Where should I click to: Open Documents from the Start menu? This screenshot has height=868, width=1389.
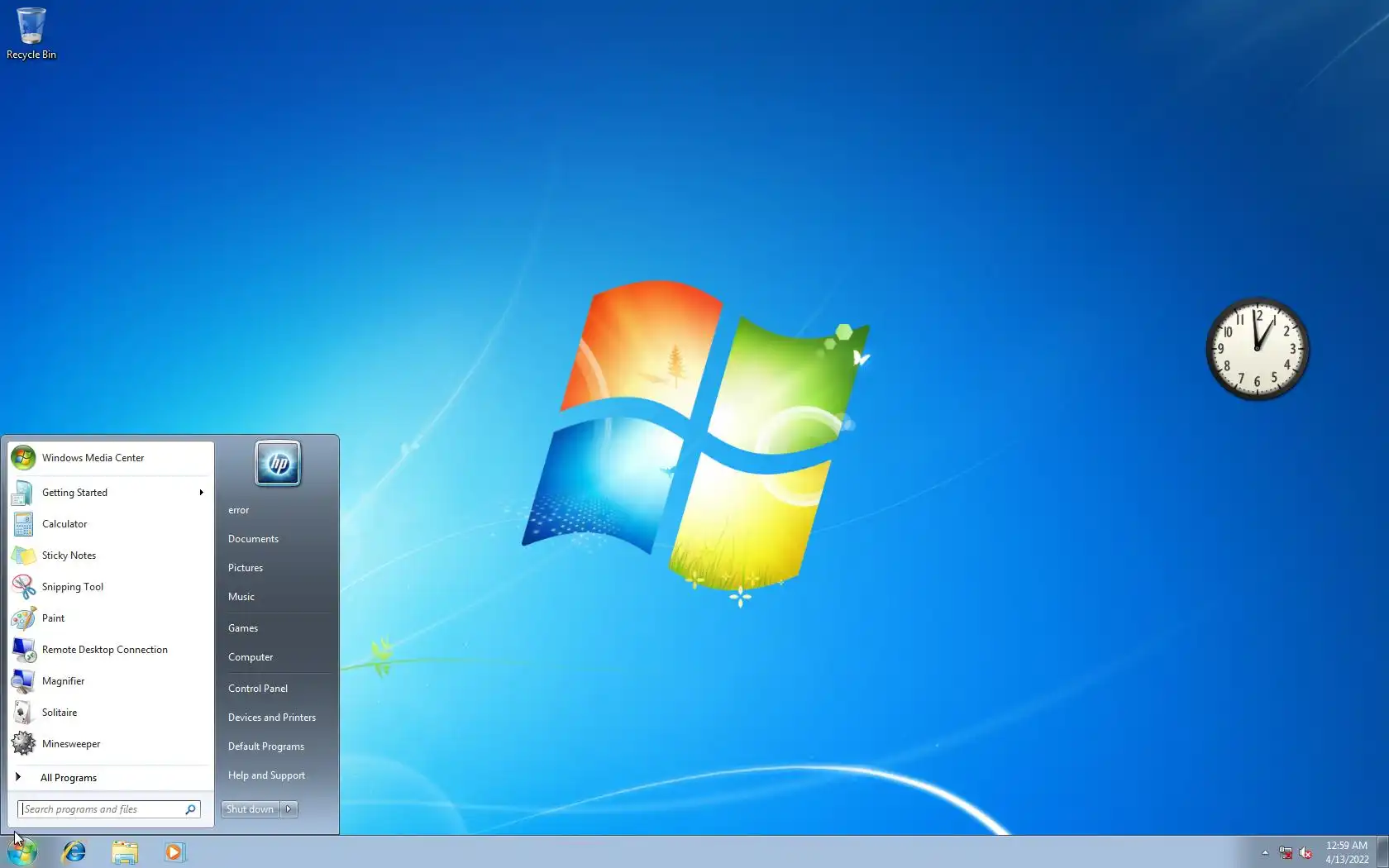253,539
